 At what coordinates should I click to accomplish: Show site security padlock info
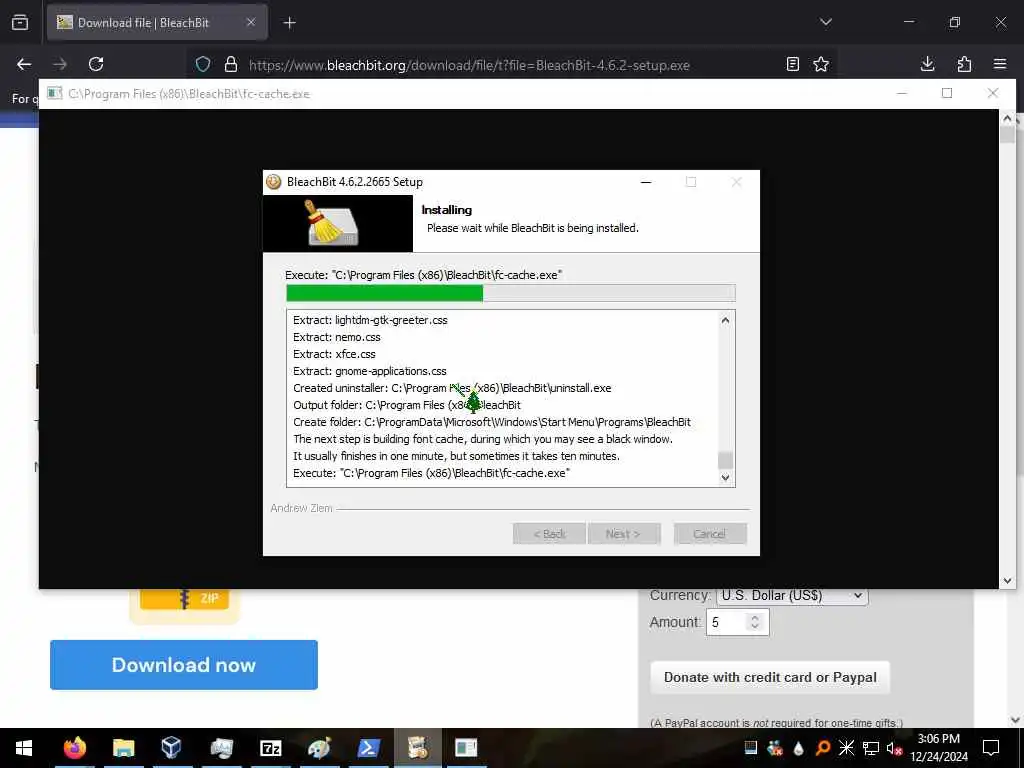click(x=231, y=65)
